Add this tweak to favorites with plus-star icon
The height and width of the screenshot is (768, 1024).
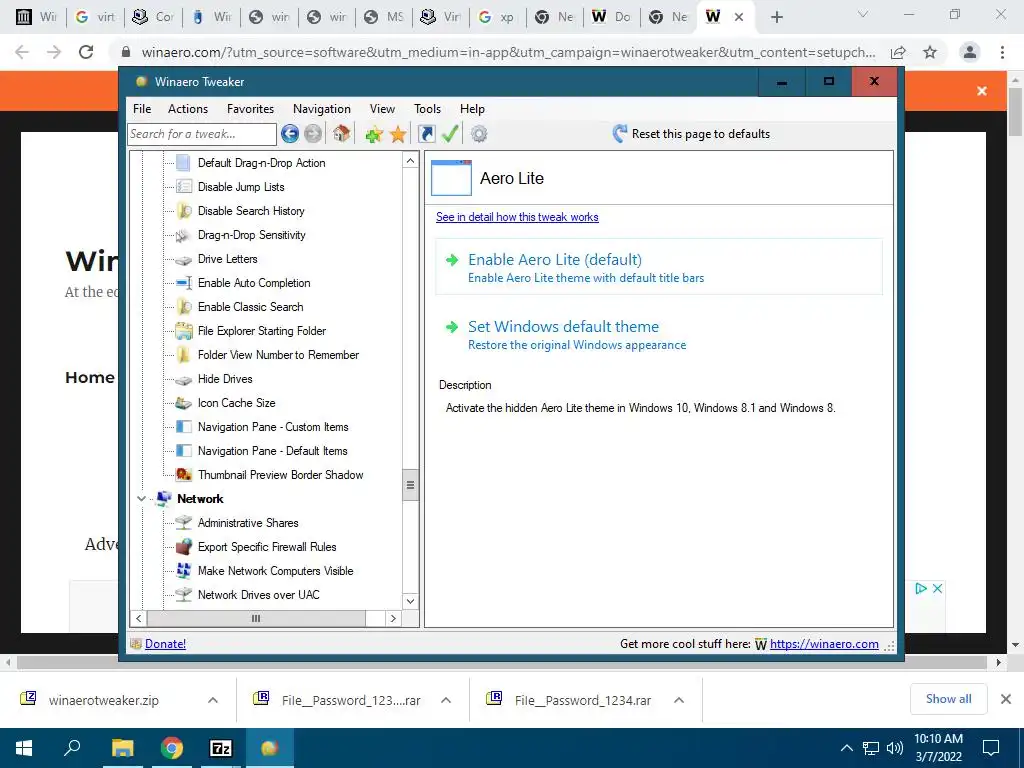(374, 135)
